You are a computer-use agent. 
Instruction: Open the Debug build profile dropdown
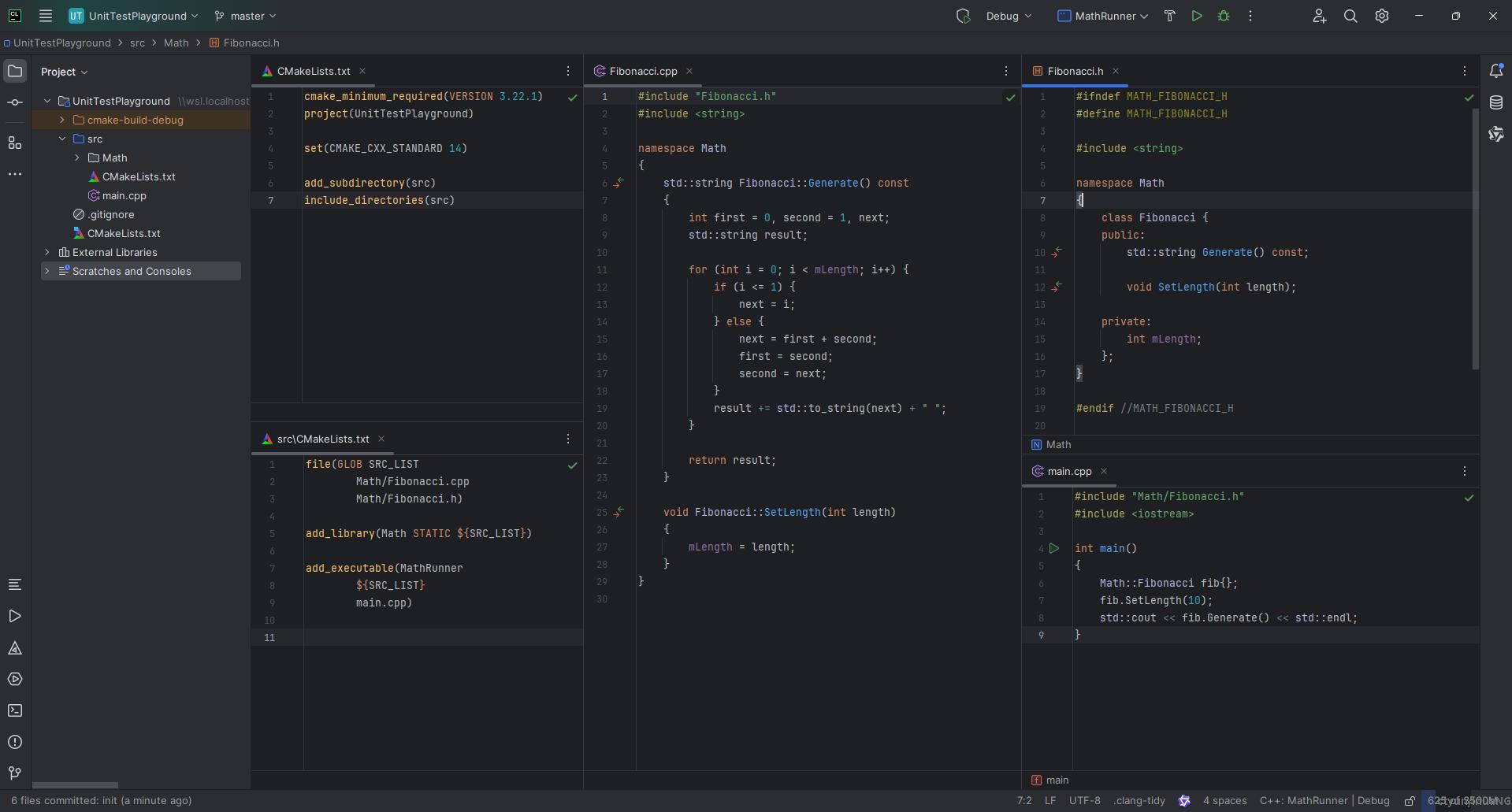click(x=1009, y=16)
